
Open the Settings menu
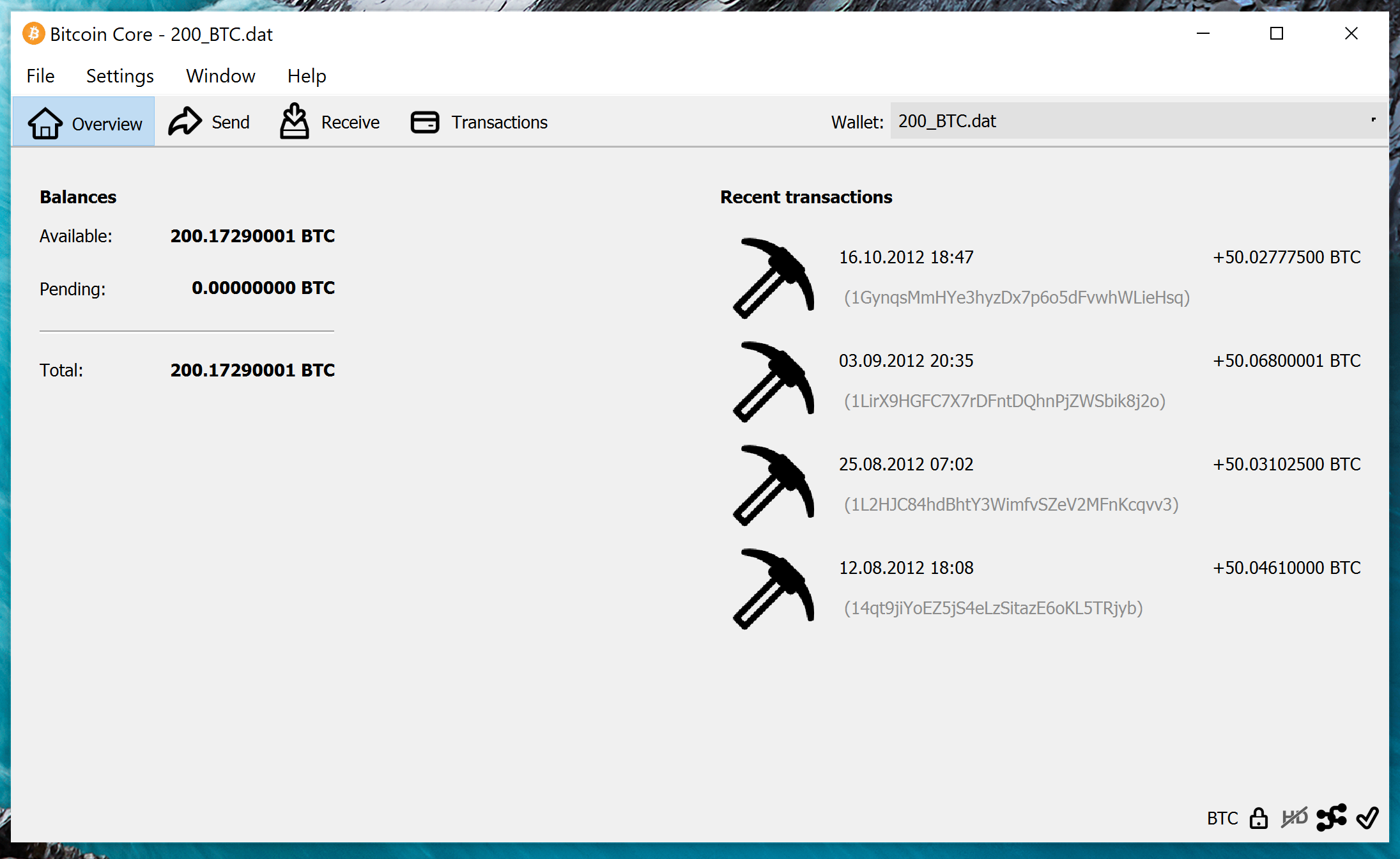[119, 76]
